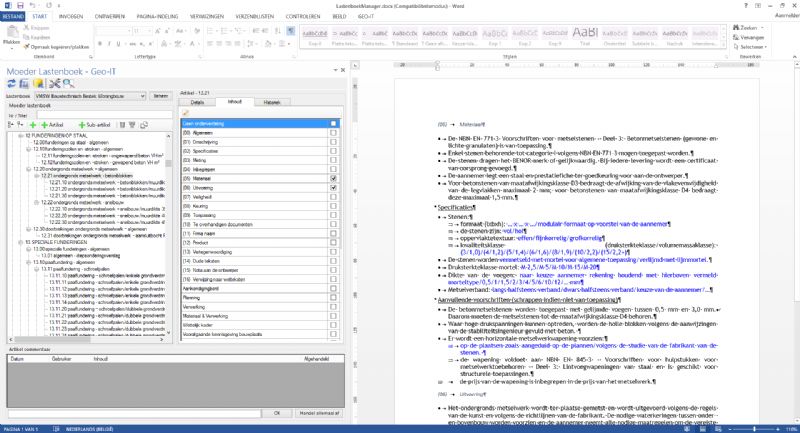Click the pencil edit icon under Inhoud tab
The image size is (800, 433).
(x=186, y=111)
